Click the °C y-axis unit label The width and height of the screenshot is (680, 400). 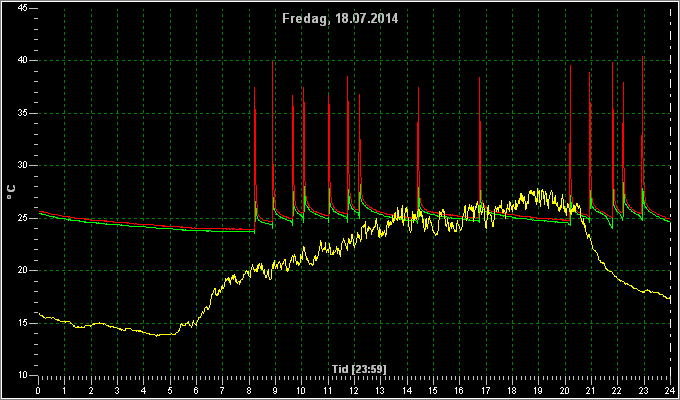[x=11, y=192]
